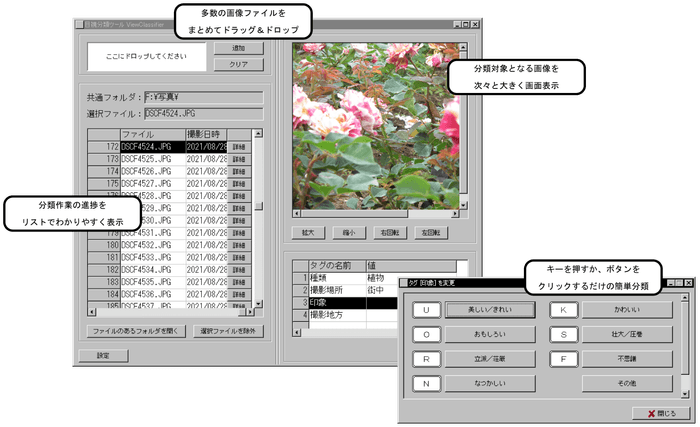Choose その他 in tag dialog
The image size is (700, 427).
(x=627, y=384)
